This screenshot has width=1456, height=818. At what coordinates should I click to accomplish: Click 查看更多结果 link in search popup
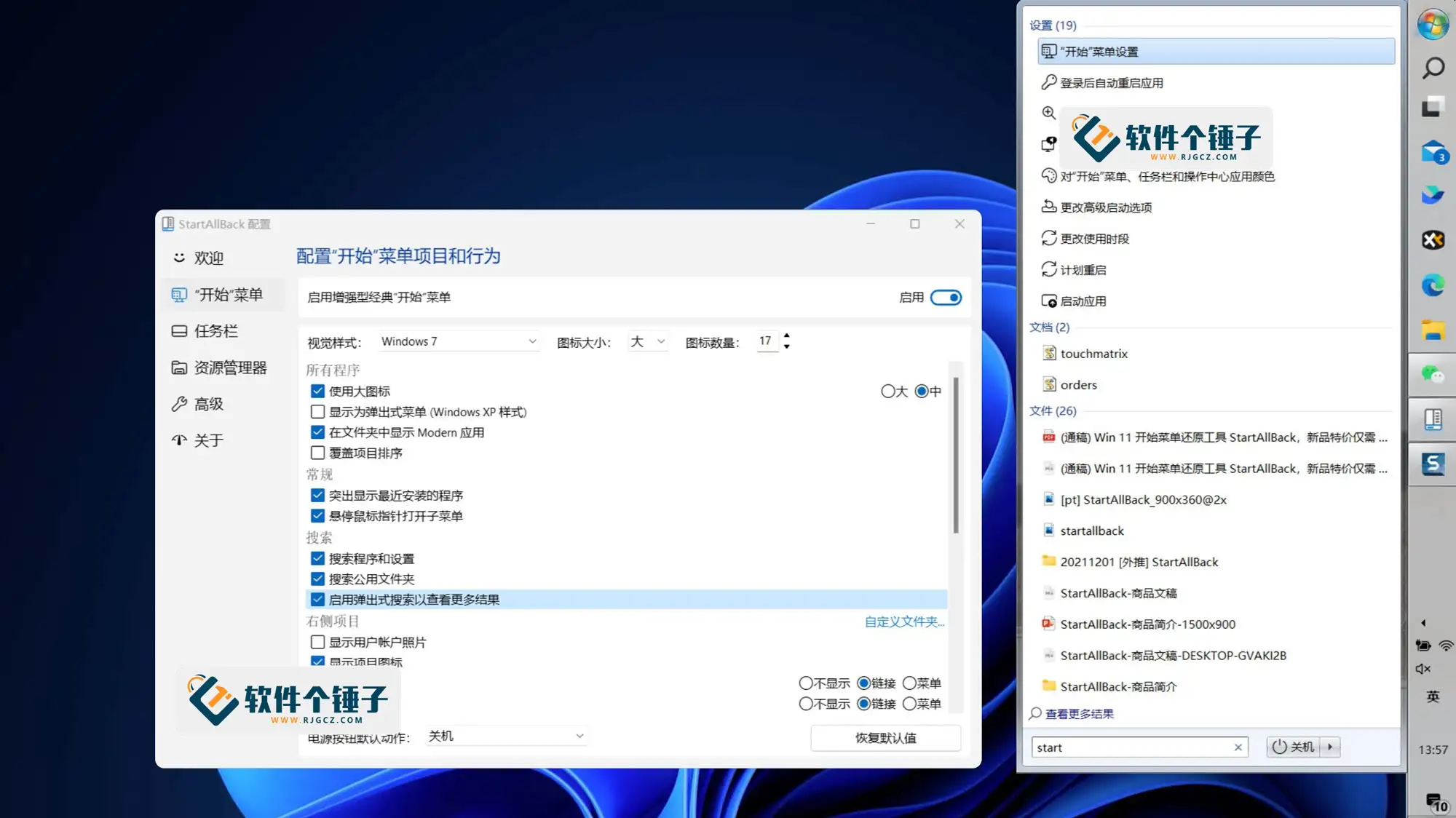point(1079,714)
